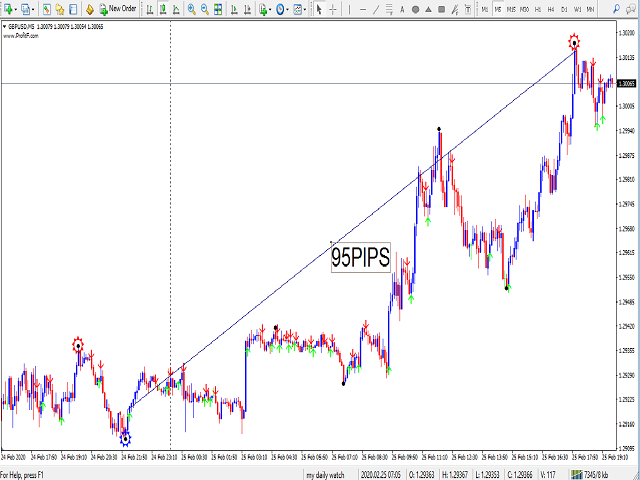Click the status bar low price L: 1.29353

(489, 475)
